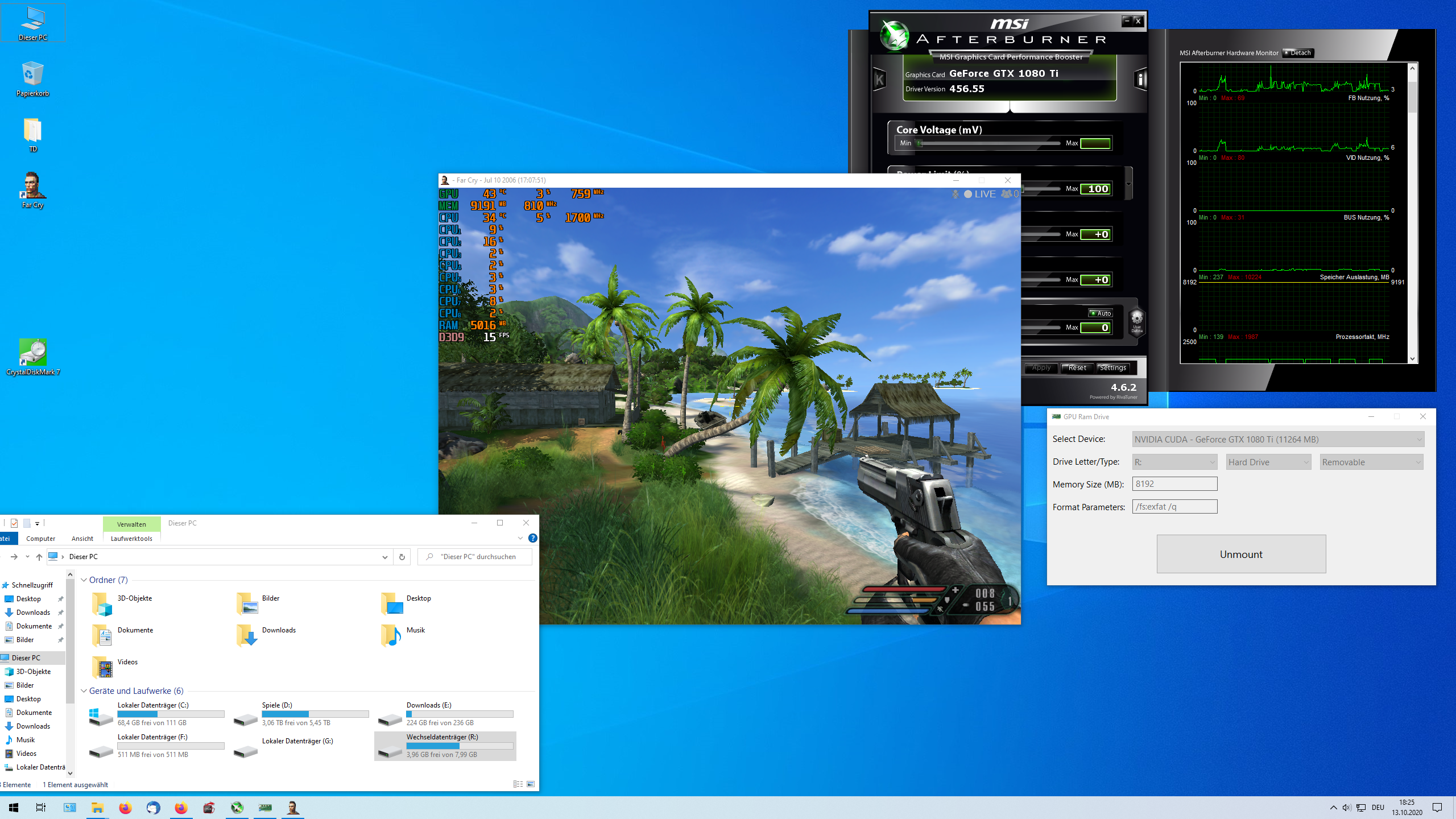Collapse the Ordner (7) group
This screenshot has width=1456, height=819.
(x=84, y=580)
